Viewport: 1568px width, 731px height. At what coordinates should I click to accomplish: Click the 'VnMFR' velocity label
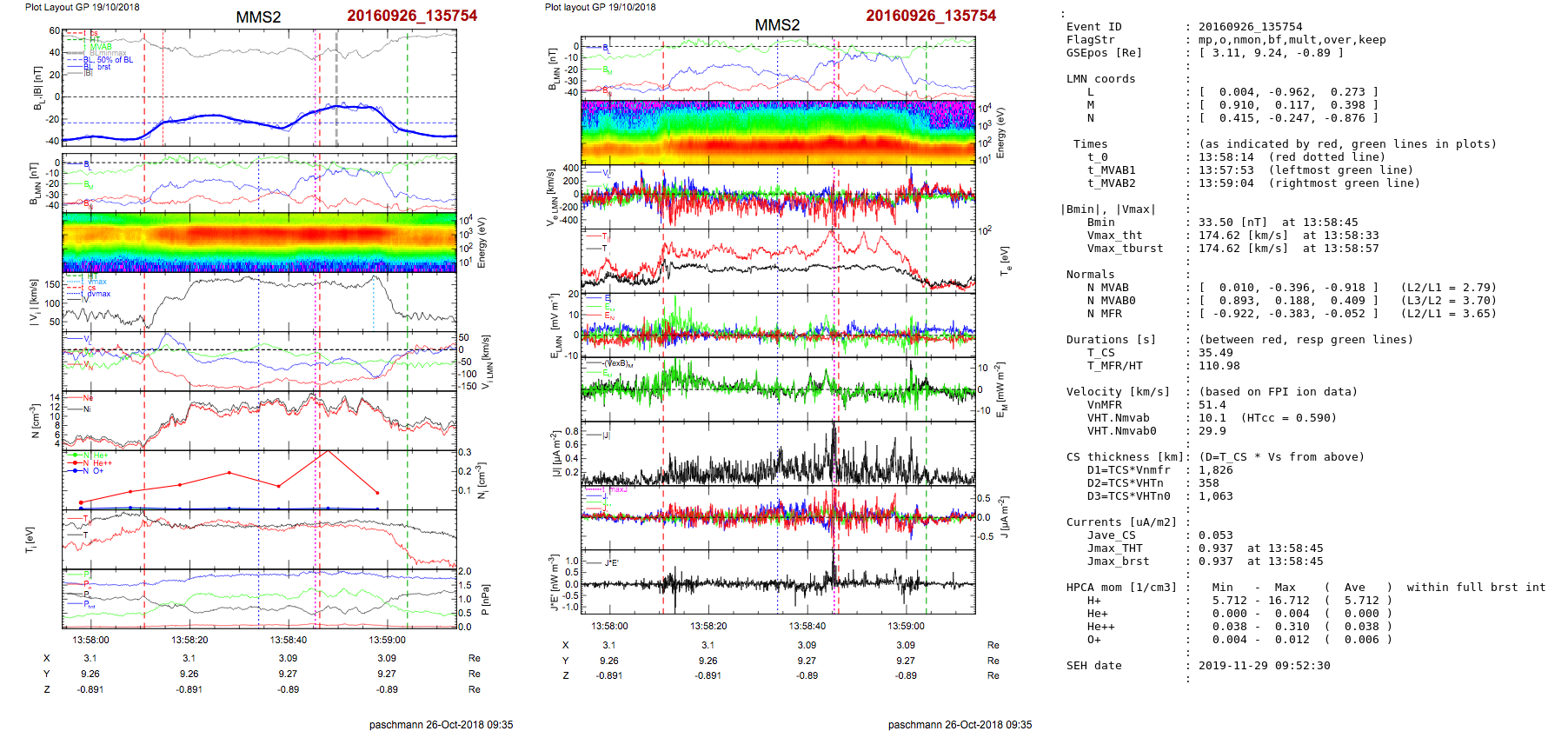[x=1104, y=405]
